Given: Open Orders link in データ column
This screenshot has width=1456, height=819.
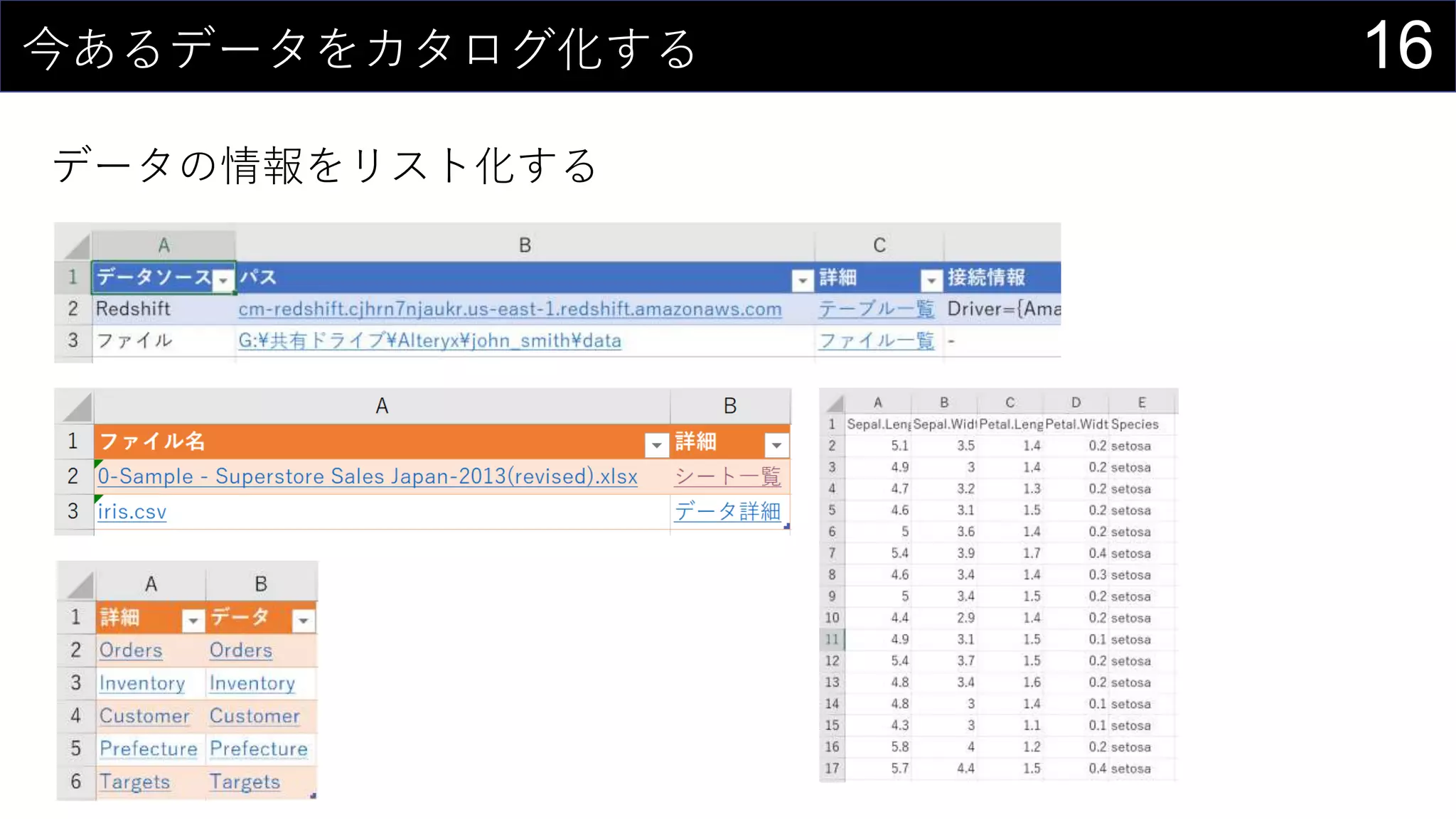Looking at the screenshot, I should point(241,650).
